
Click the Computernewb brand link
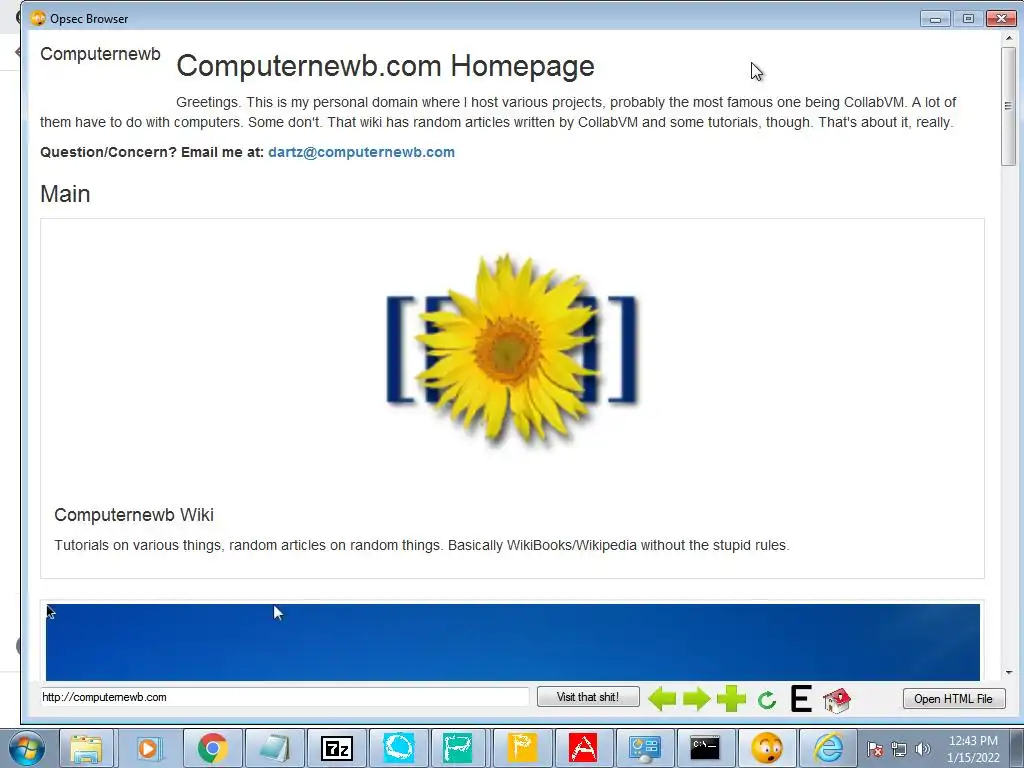[100, 54]
